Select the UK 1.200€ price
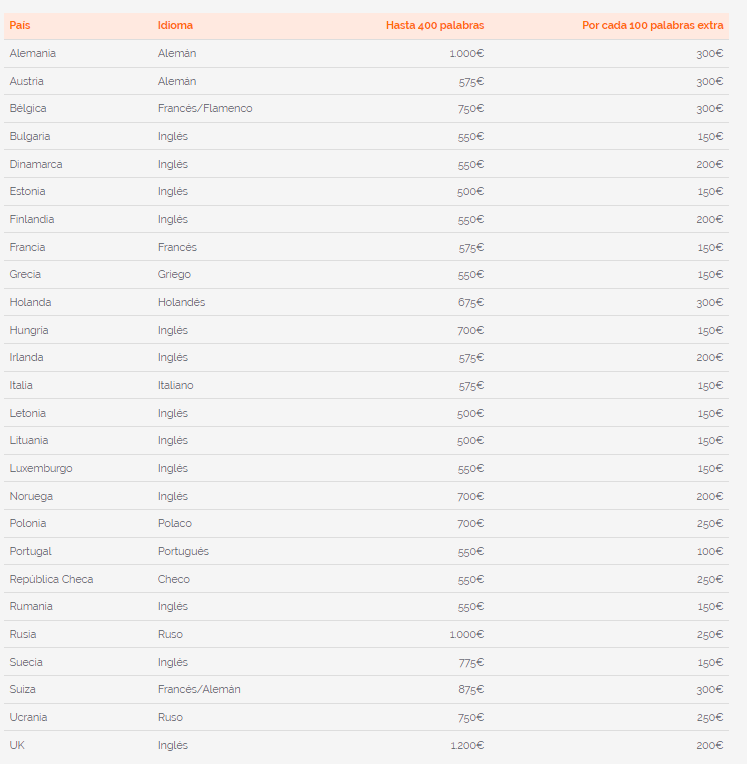The width and height of the screenshot is (747, 764). (467, 745)
